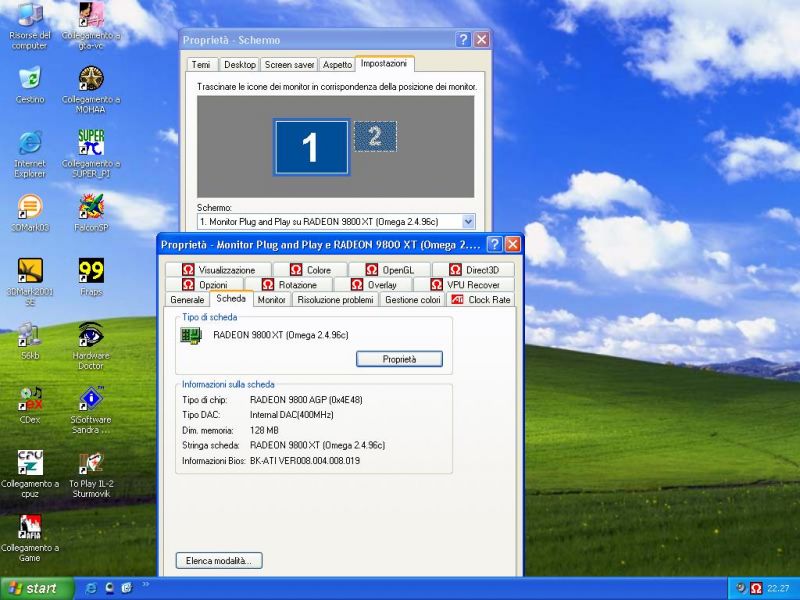Screen dimensions: 800x600
Task: Open the Overlay tab
Action: click(x=373, y=285)
